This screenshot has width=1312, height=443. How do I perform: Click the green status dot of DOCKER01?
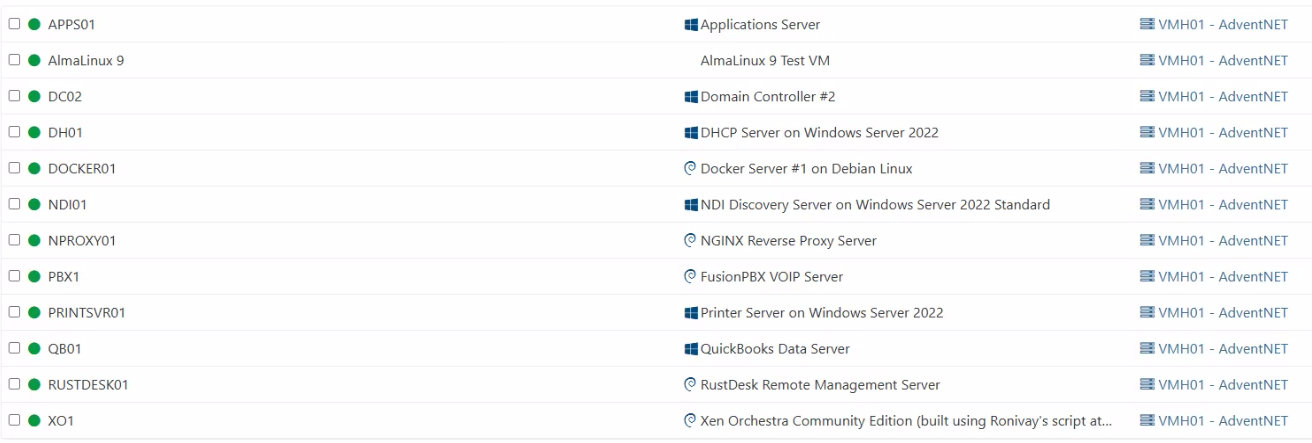click(x=34, y=168)
